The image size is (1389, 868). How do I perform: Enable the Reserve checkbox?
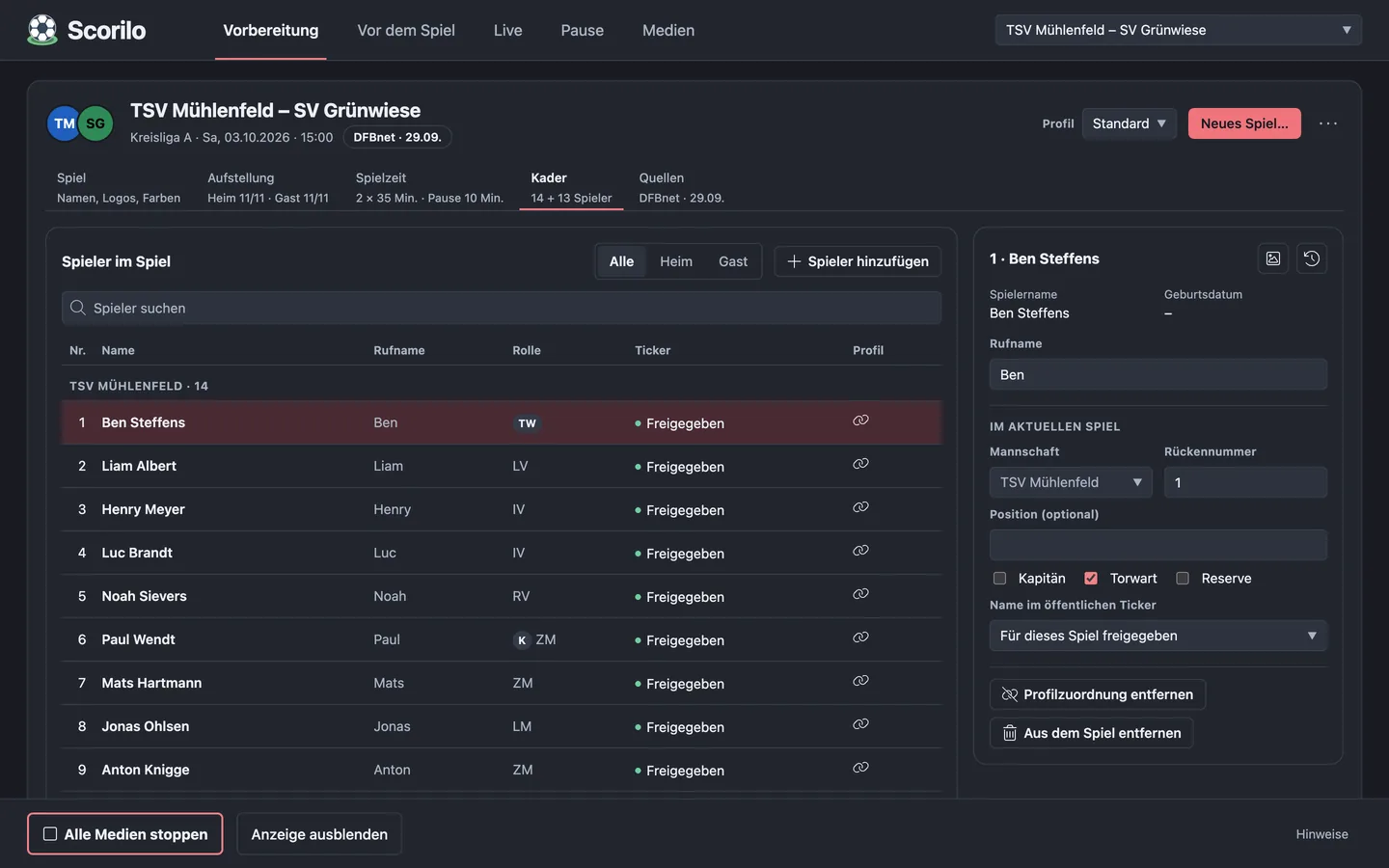coord(1183,579)
